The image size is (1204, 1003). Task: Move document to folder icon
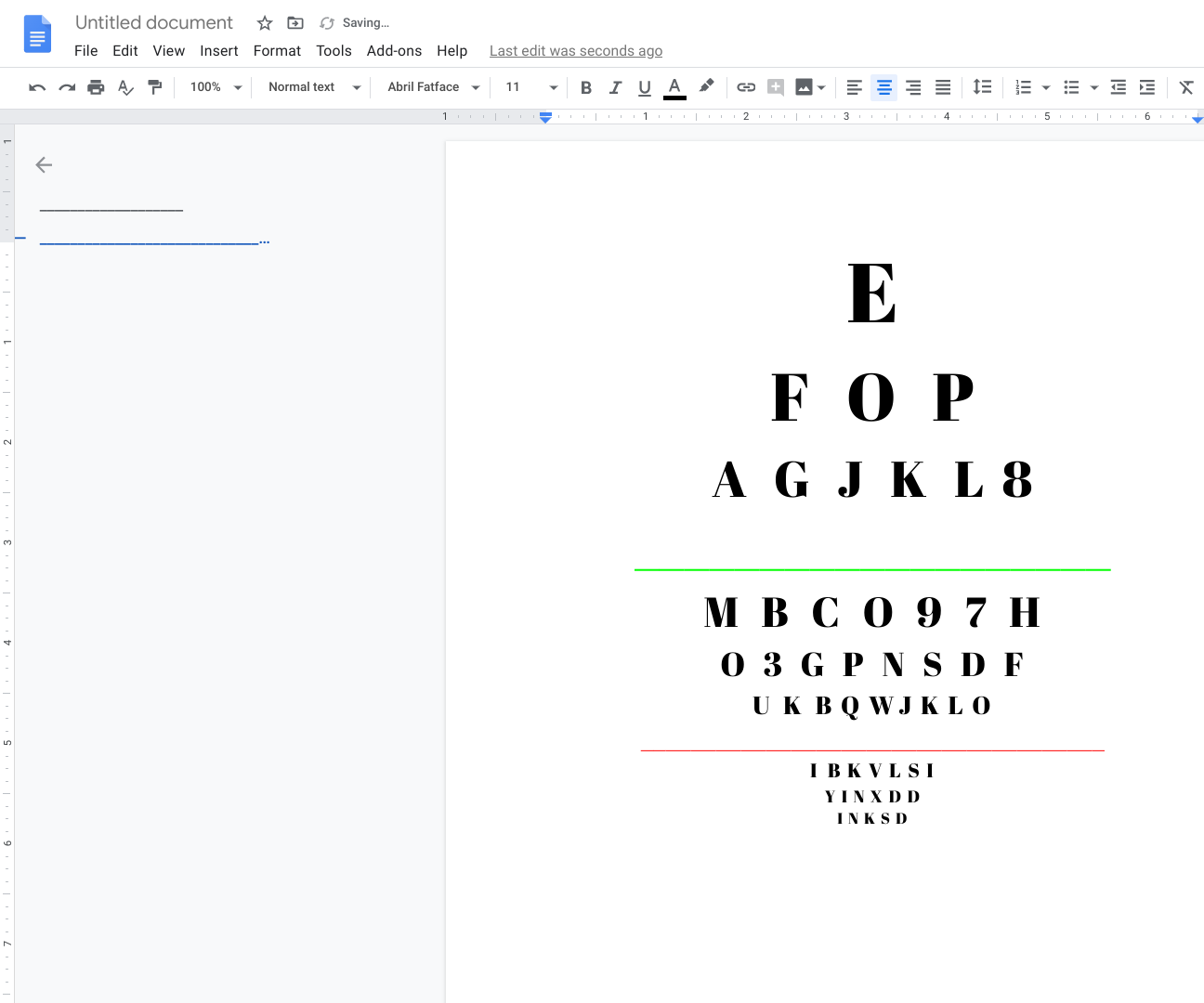(295, 23)
